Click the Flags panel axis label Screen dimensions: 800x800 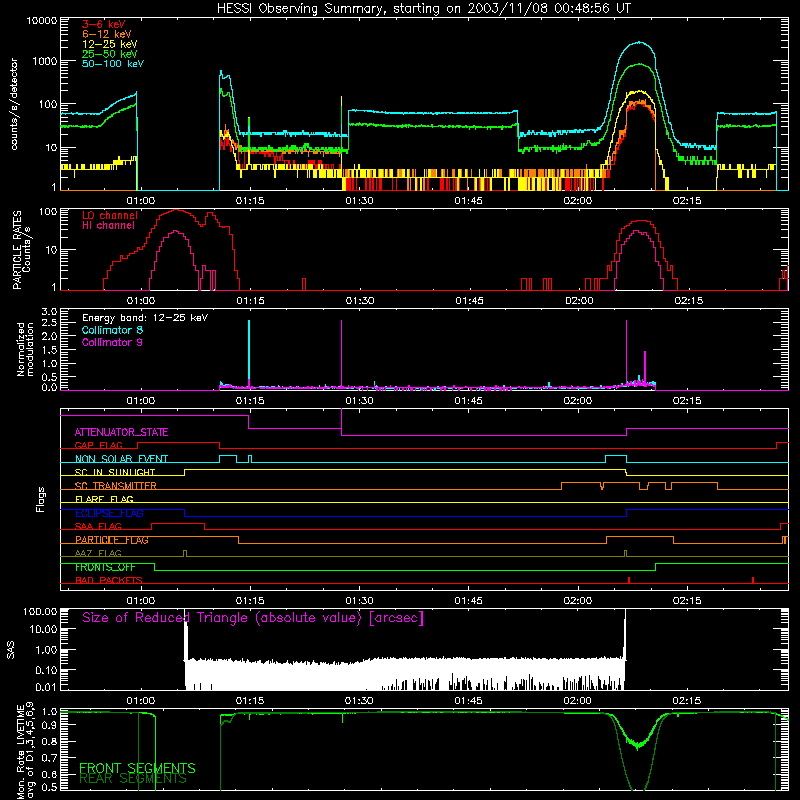(x=41, y=499)
